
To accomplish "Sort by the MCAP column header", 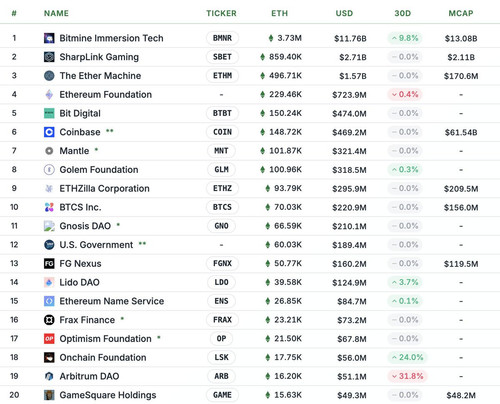I will (x=461, y=13).
